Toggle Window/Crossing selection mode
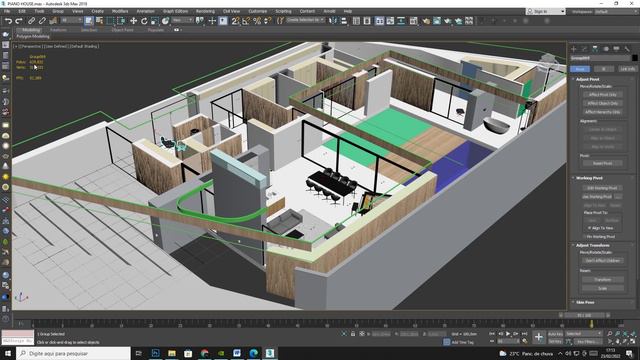The width and height of the screenshot is (640, 360). 121,21
